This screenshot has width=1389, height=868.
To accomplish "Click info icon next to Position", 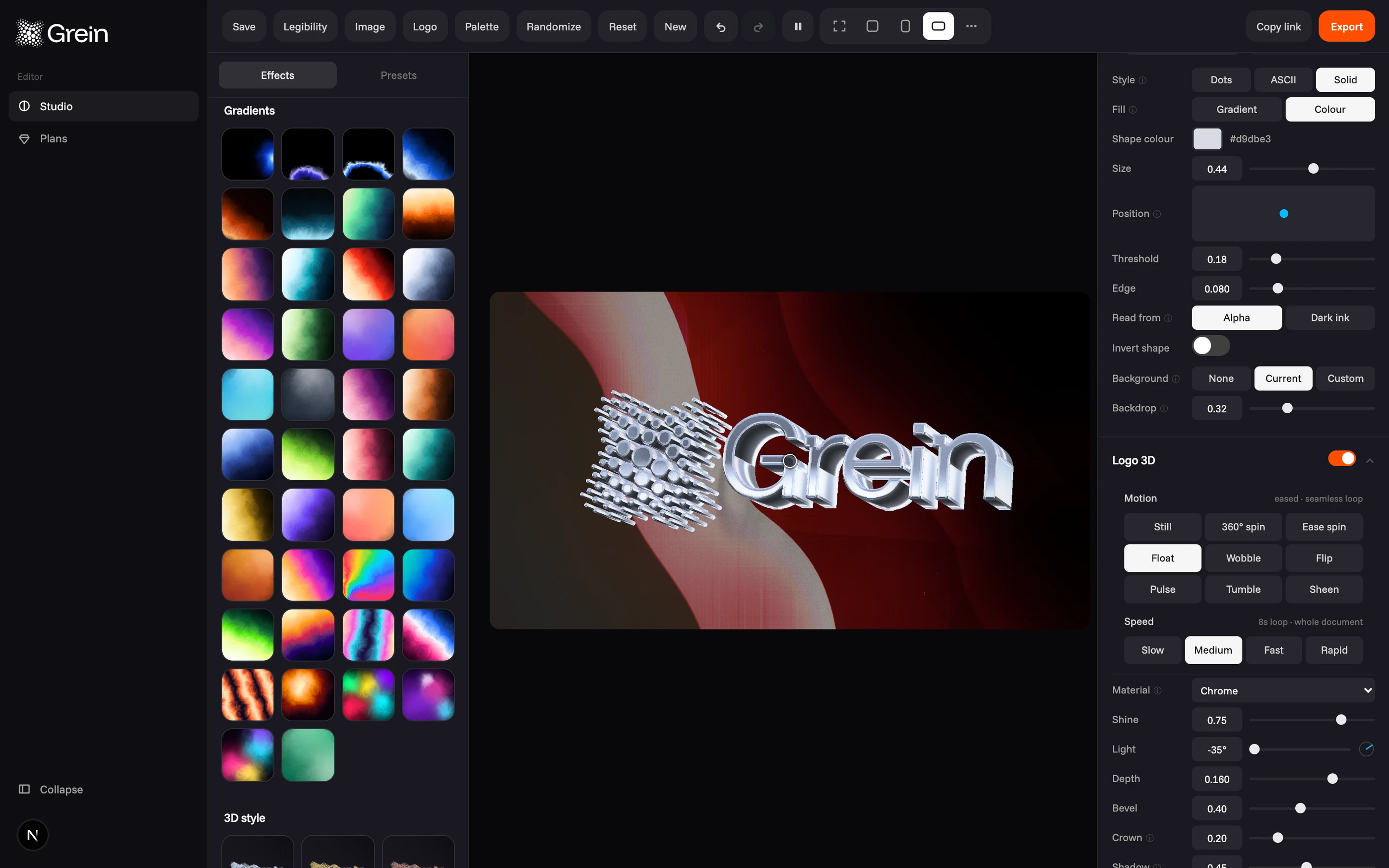I will tap(1157, 214).
